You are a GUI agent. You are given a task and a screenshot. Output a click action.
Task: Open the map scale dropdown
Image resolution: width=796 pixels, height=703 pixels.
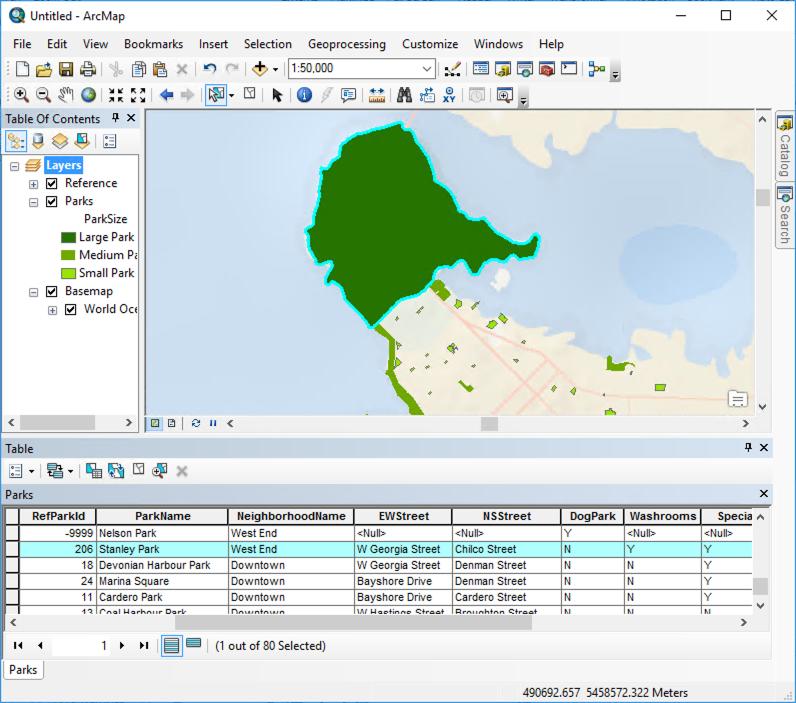(x=428, y=69)
